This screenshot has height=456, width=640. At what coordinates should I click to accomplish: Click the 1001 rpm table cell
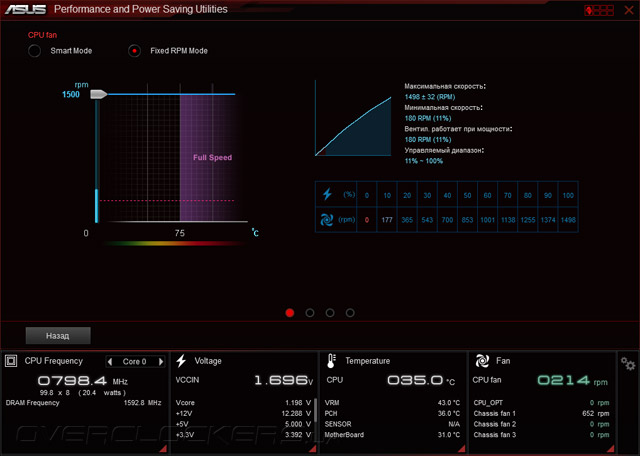(487, 220)
